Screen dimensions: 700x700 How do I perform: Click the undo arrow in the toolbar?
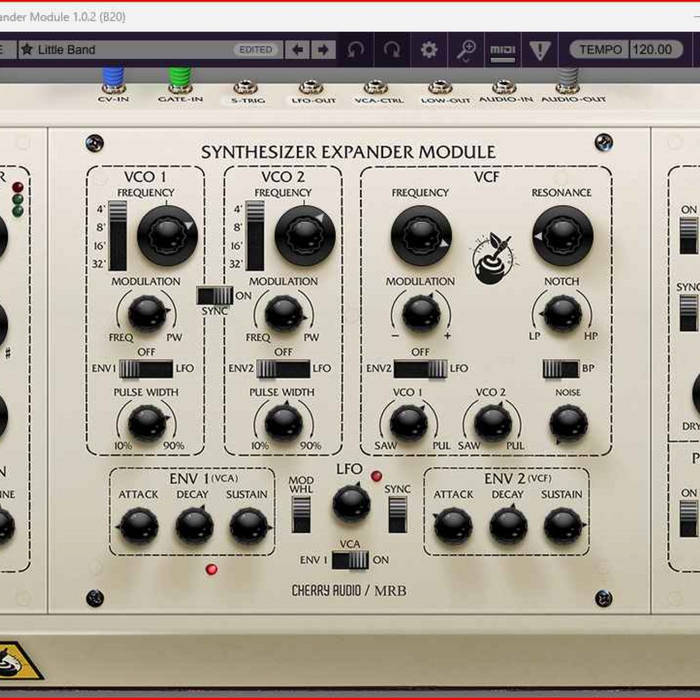pyautogui.click(x=356, y=49)
